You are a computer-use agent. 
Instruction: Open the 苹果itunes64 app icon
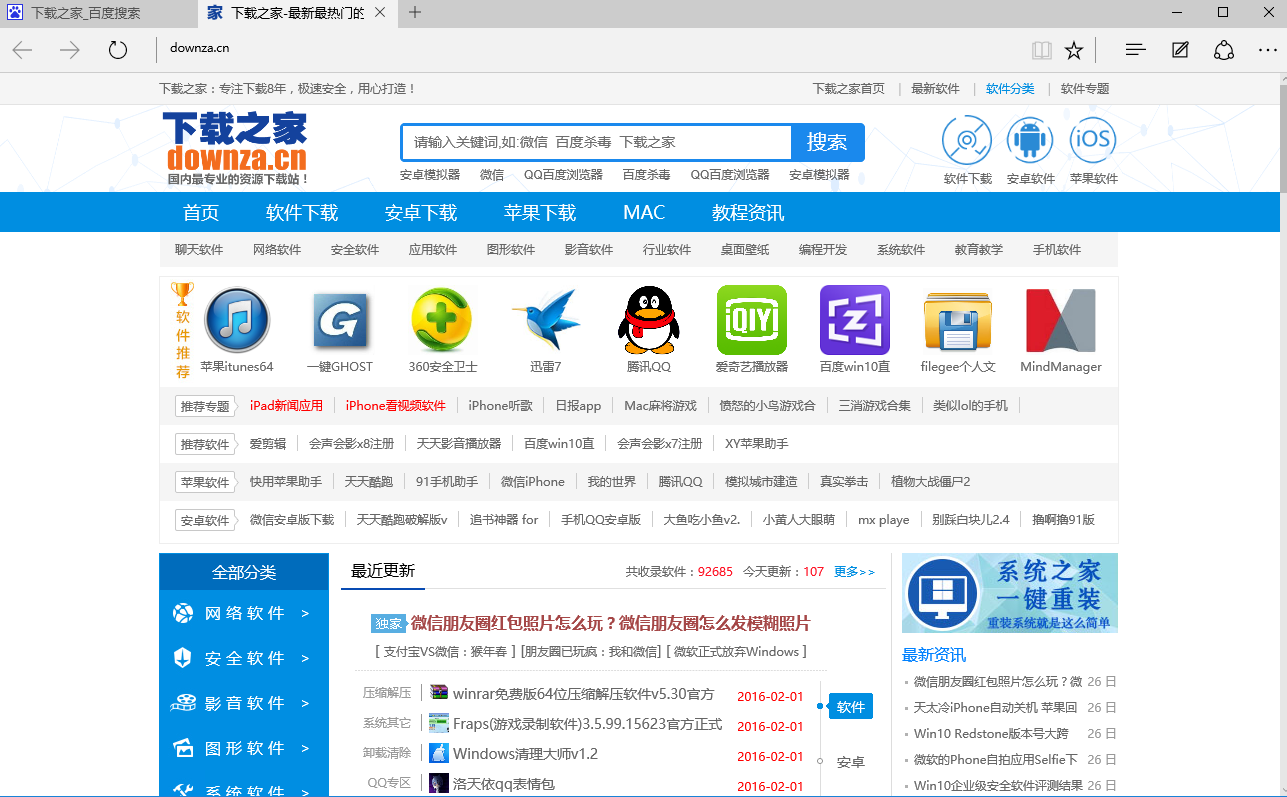click(x=237, y=320)
